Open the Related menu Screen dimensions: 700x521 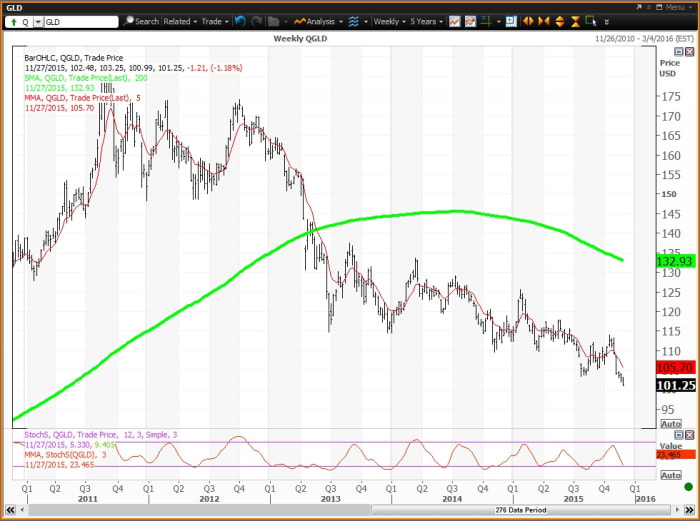[180, 21]
